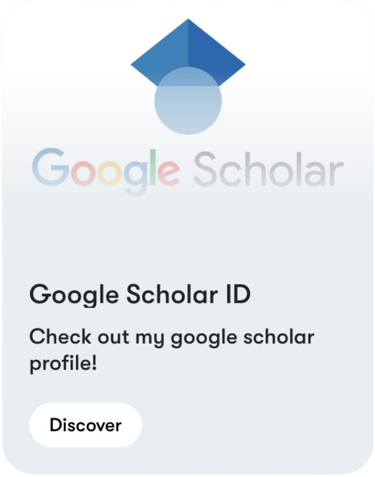Click the ID word in card heading

pyautogui.click(x=238, y=294)
